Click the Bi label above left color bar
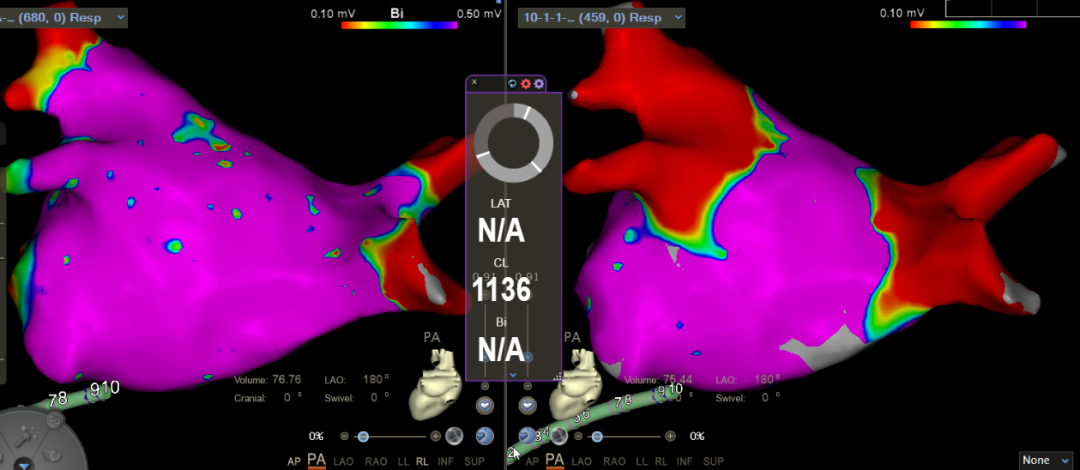 [x=397, y=12]
